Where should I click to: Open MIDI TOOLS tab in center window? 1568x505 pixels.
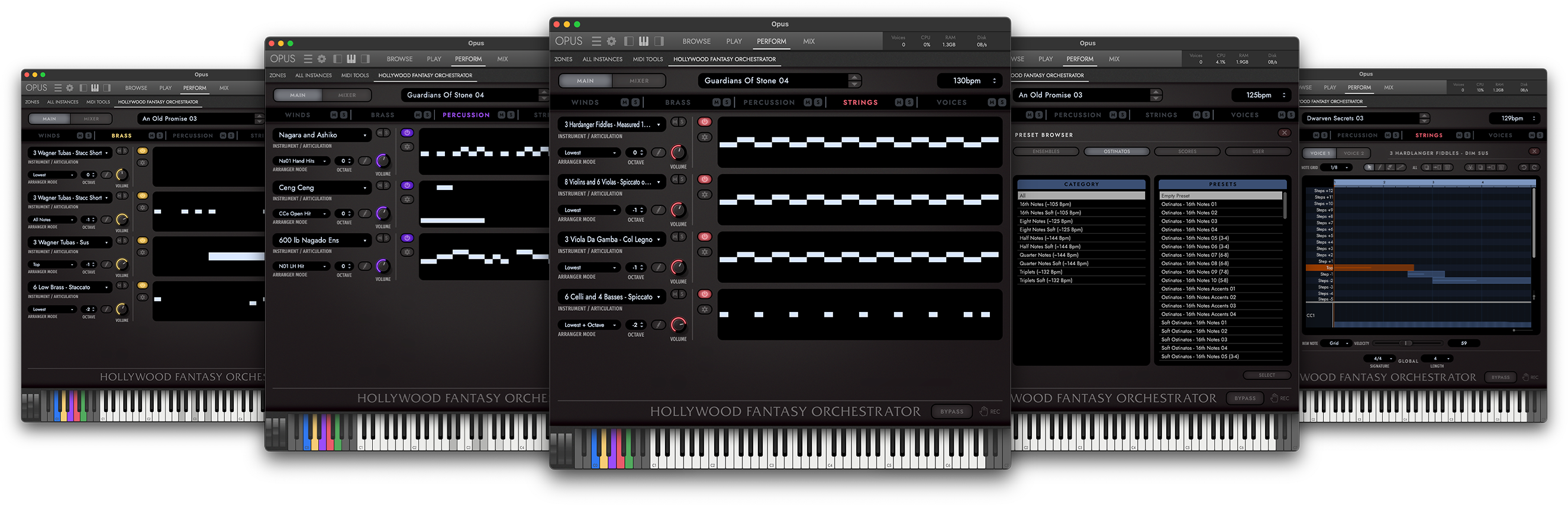click(x=648, y=59)
